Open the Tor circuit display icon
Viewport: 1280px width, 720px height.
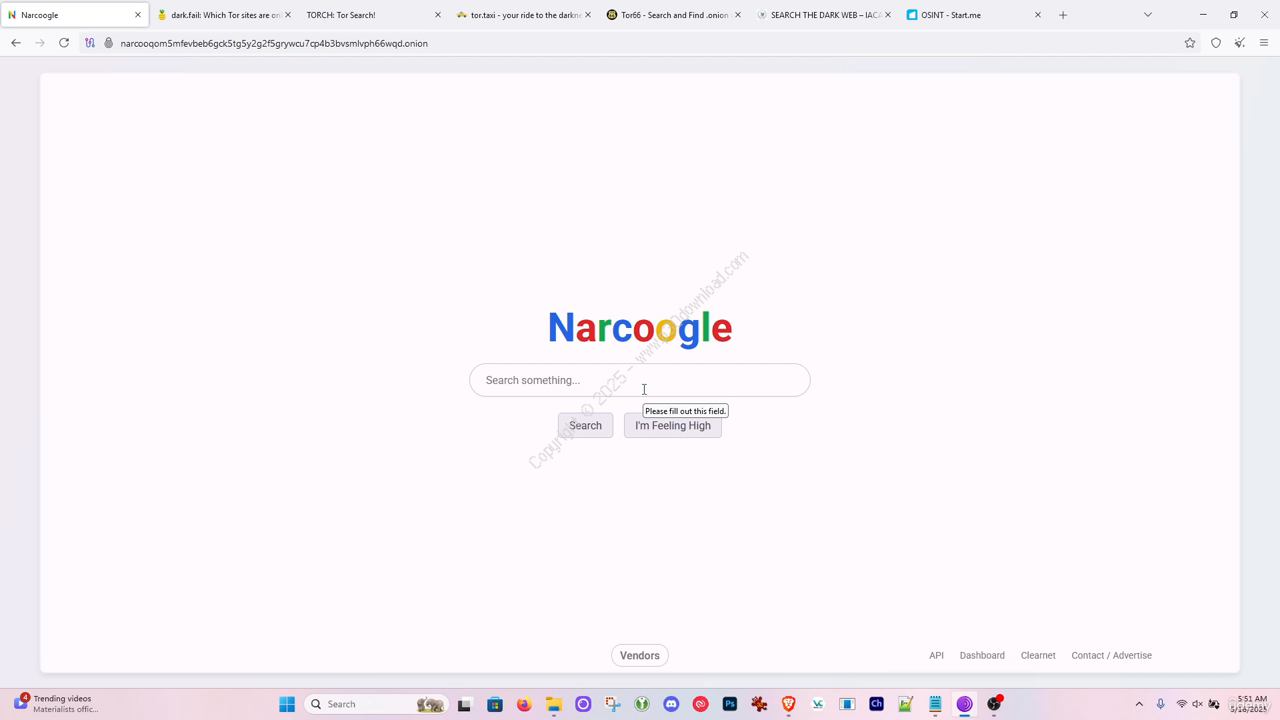pos(90,43)
